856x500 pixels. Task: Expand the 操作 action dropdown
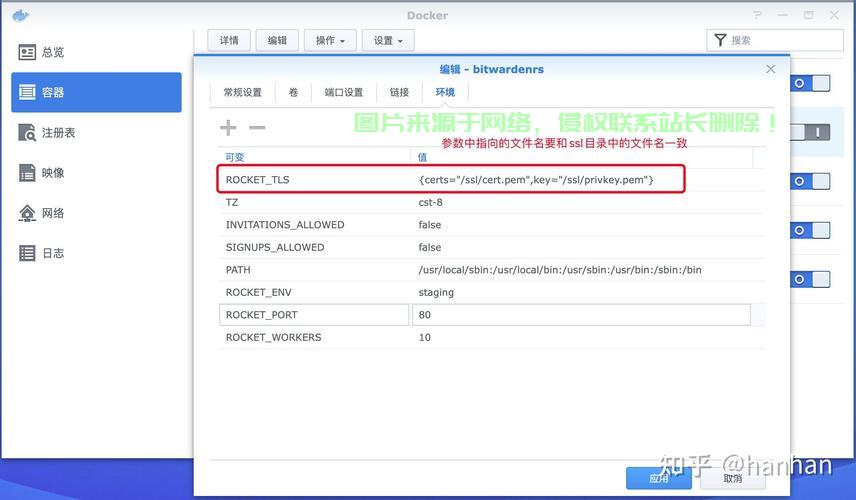(329, 40)
